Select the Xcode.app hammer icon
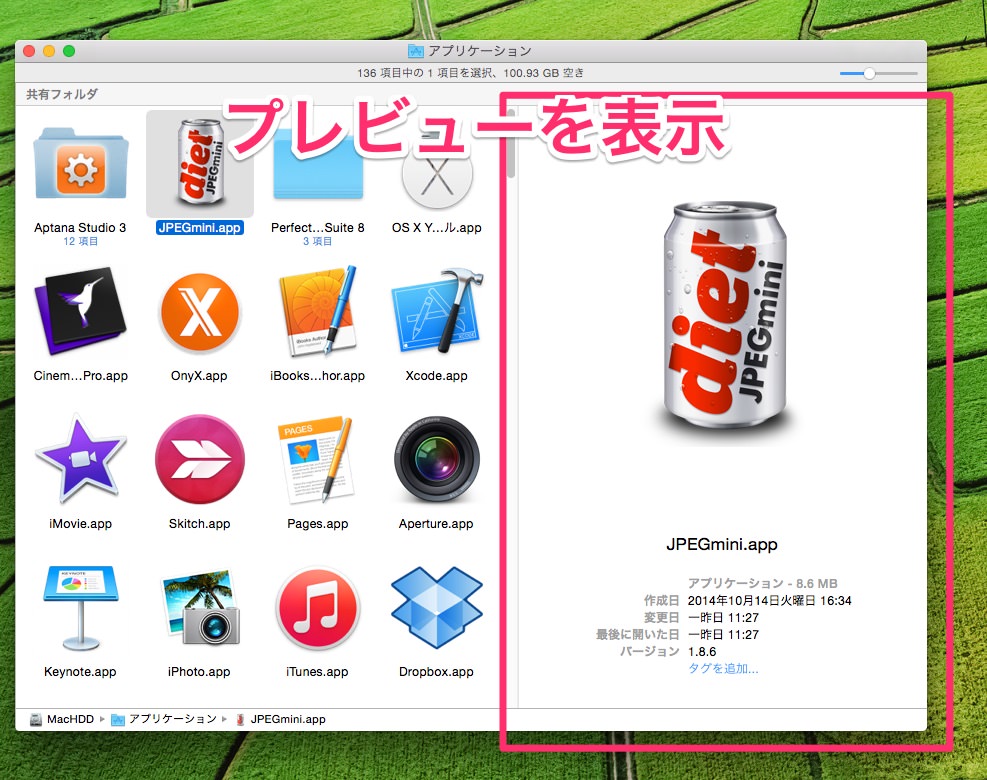 (x=437, y=311)
